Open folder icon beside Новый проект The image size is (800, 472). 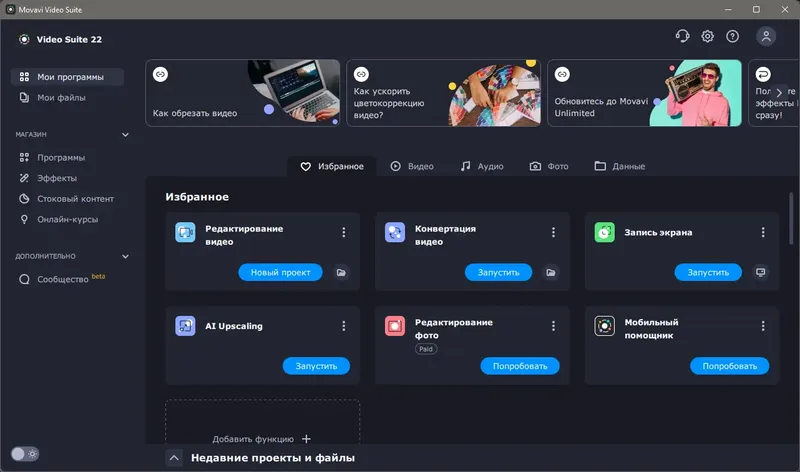point(341,272)
